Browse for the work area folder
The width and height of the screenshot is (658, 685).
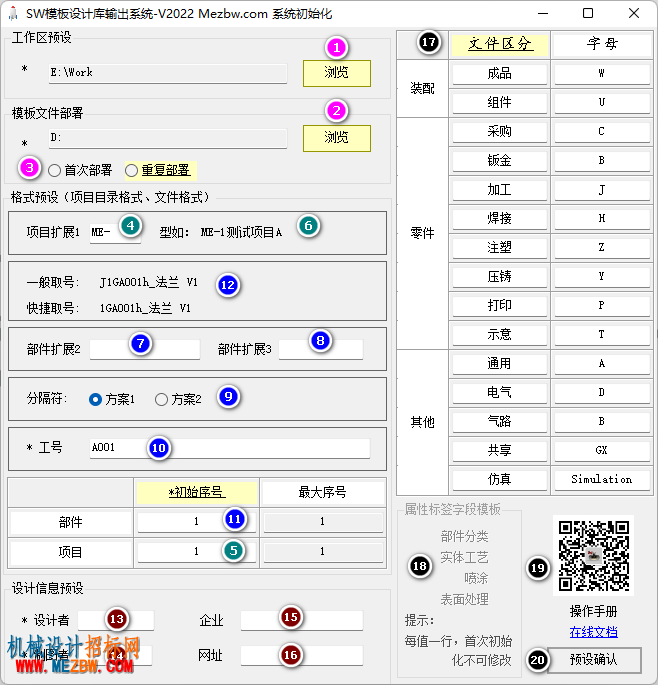337,73
